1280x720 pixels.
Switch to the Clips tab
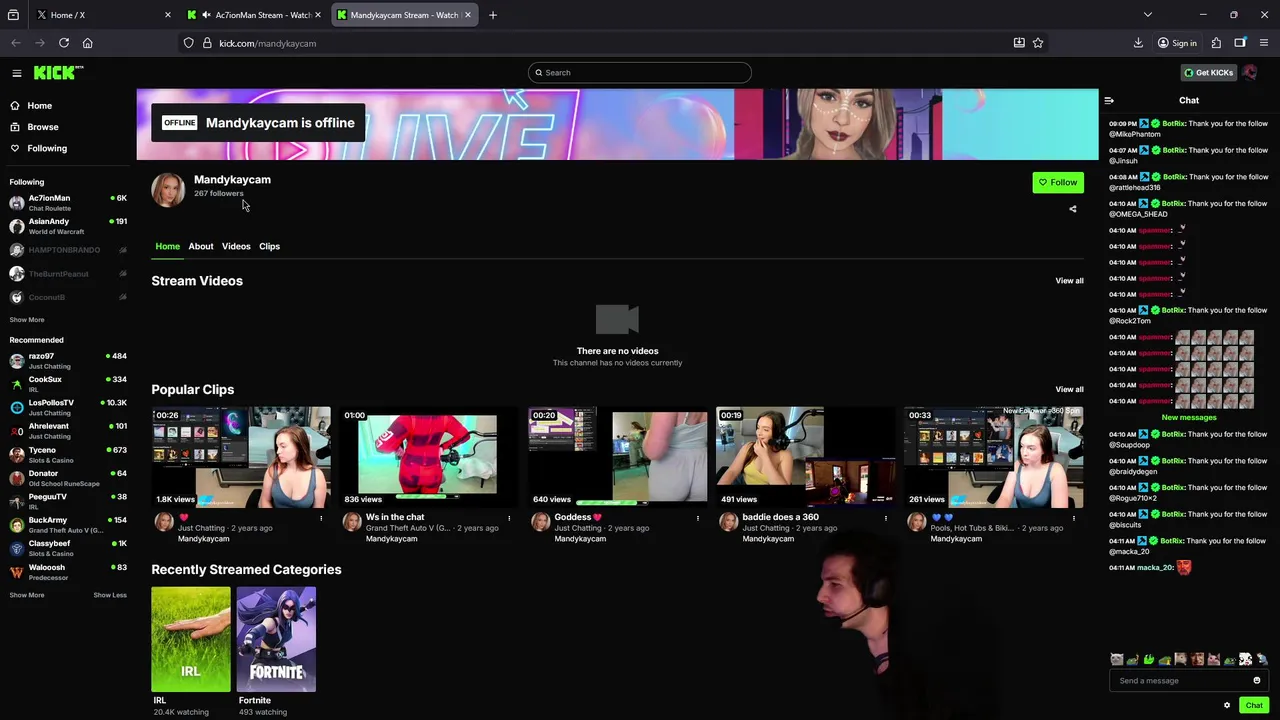coord(270,246)
